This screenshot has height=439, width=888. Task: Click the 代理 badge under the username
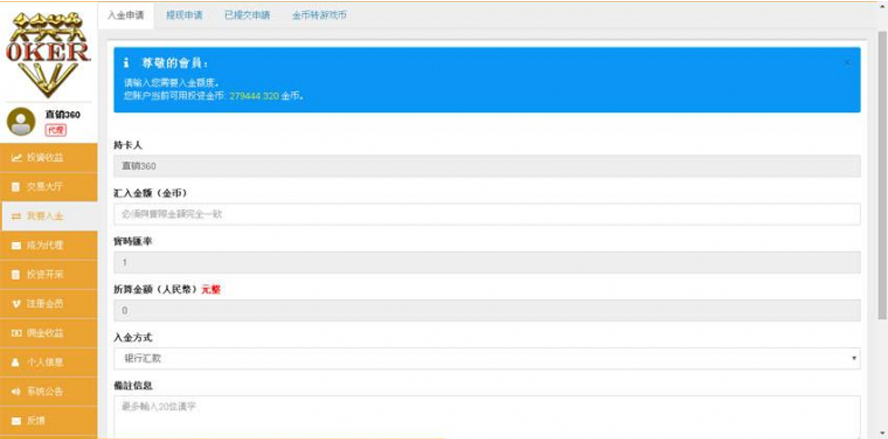[x=56, y=130]
